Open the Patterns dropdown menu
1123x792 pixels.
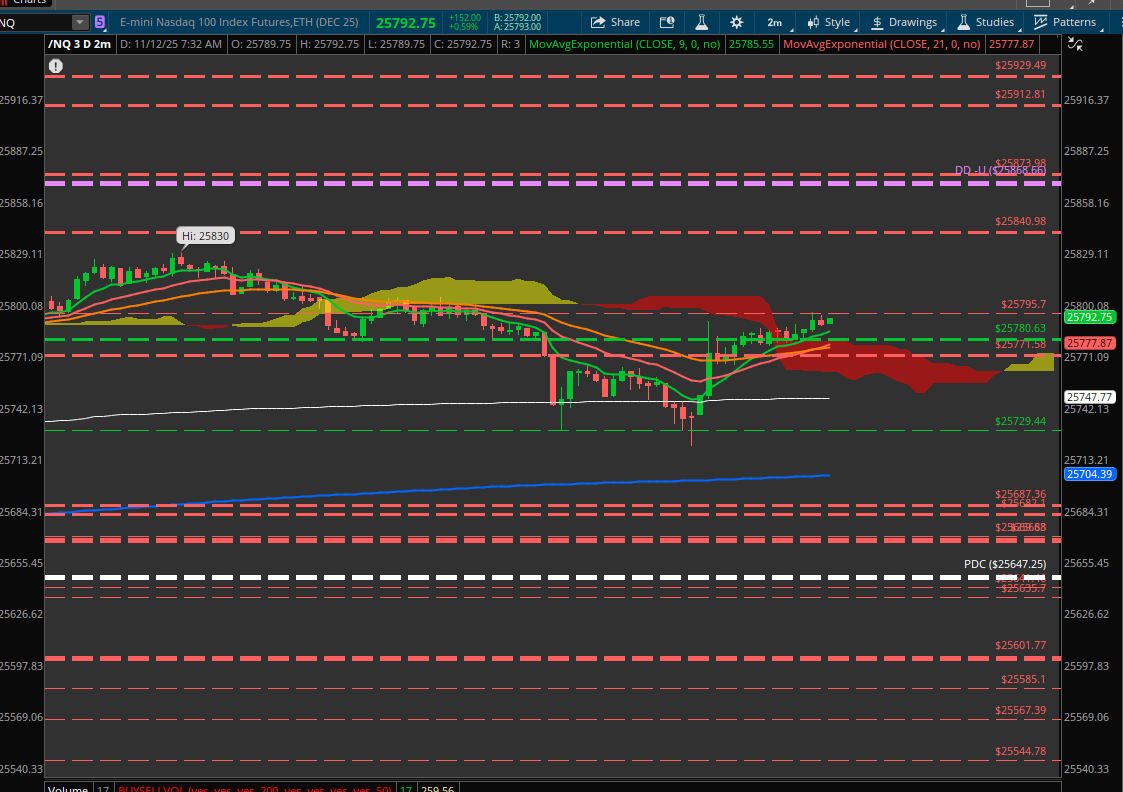(x=1066, y=22)
